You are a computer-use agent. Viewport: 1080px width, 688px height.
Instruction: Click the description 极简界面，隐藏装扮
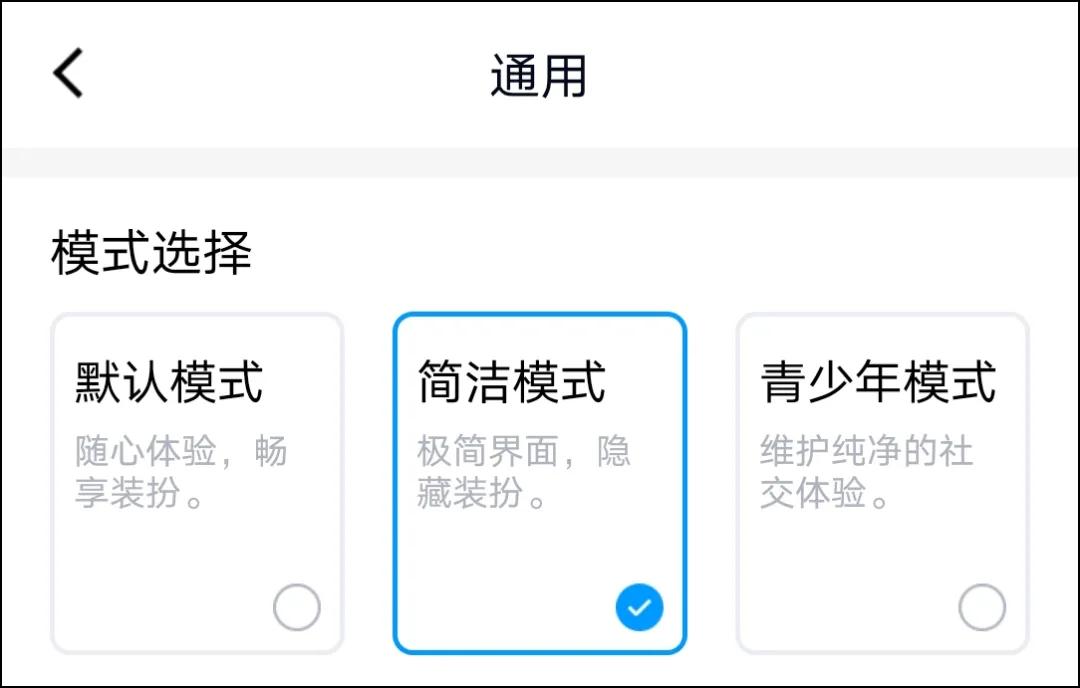(x=522, y=468)
